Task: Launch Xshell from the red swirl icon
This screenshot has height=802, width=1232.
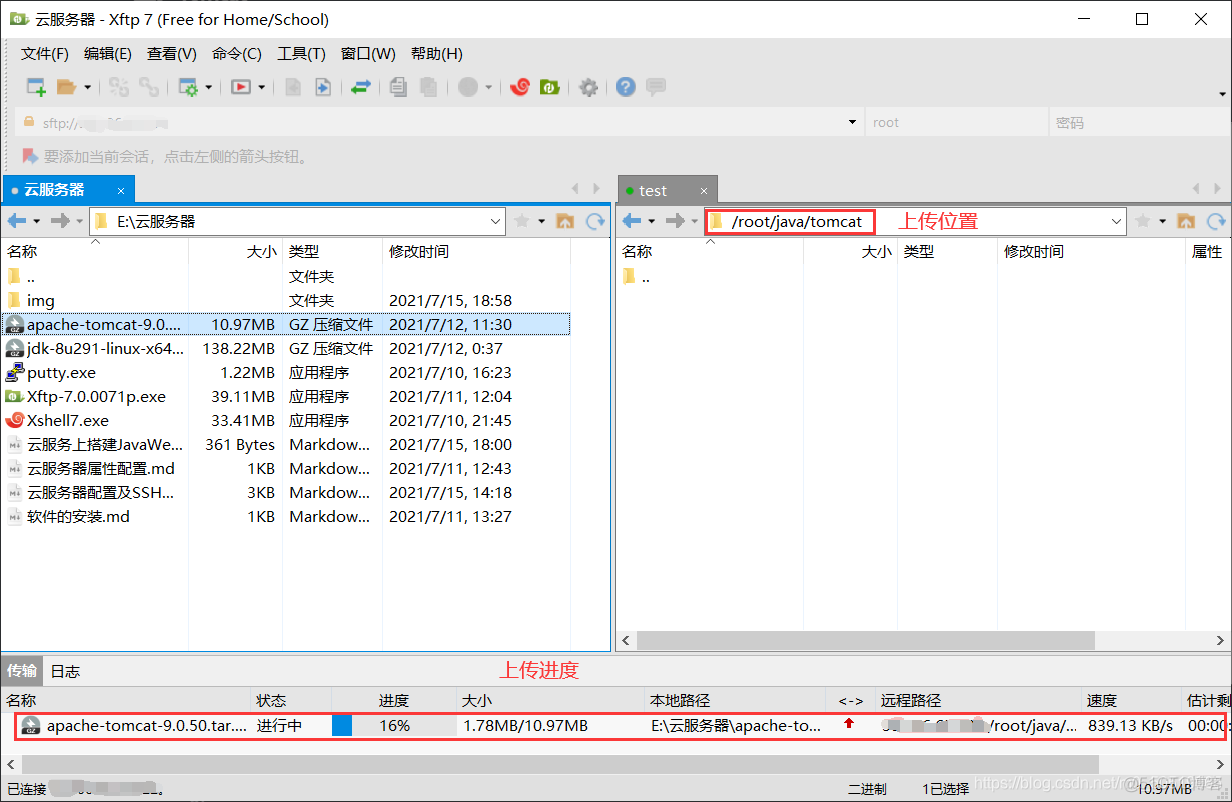Action: 519,87
